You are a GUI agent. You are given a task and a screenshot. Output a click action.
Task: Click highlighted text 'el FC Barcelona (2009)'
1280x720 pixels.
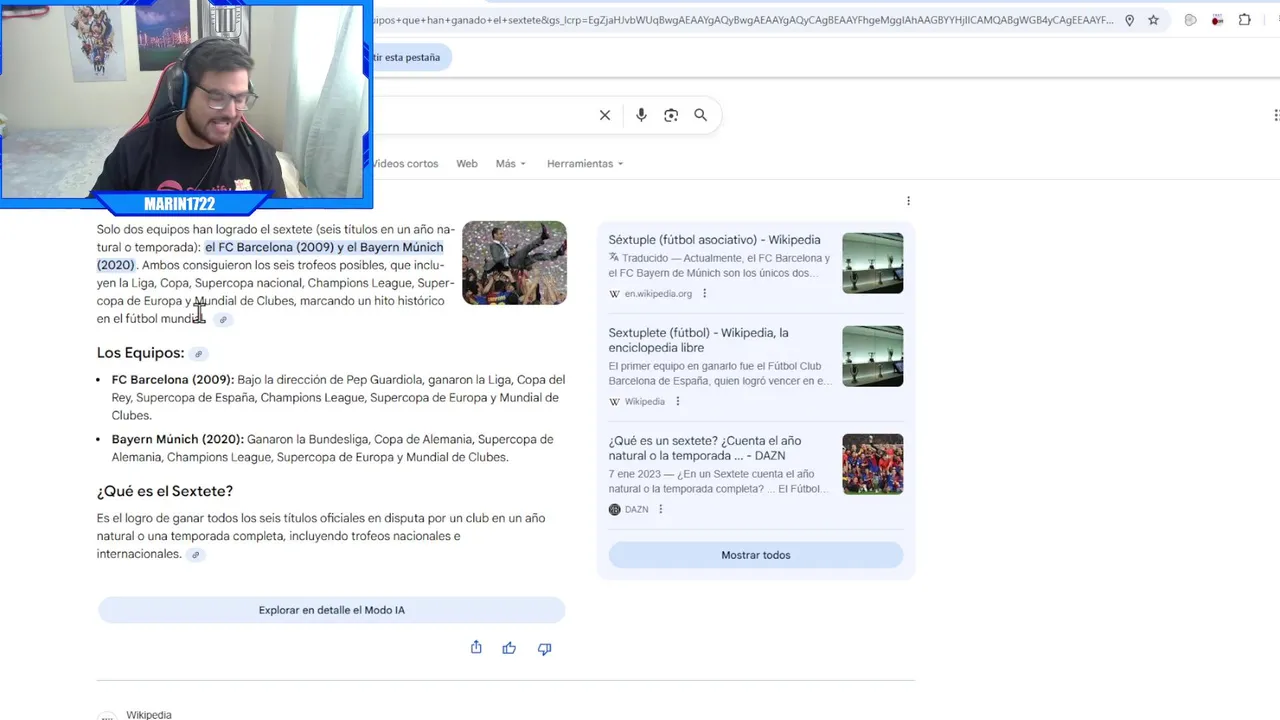(x=269, y=247)
